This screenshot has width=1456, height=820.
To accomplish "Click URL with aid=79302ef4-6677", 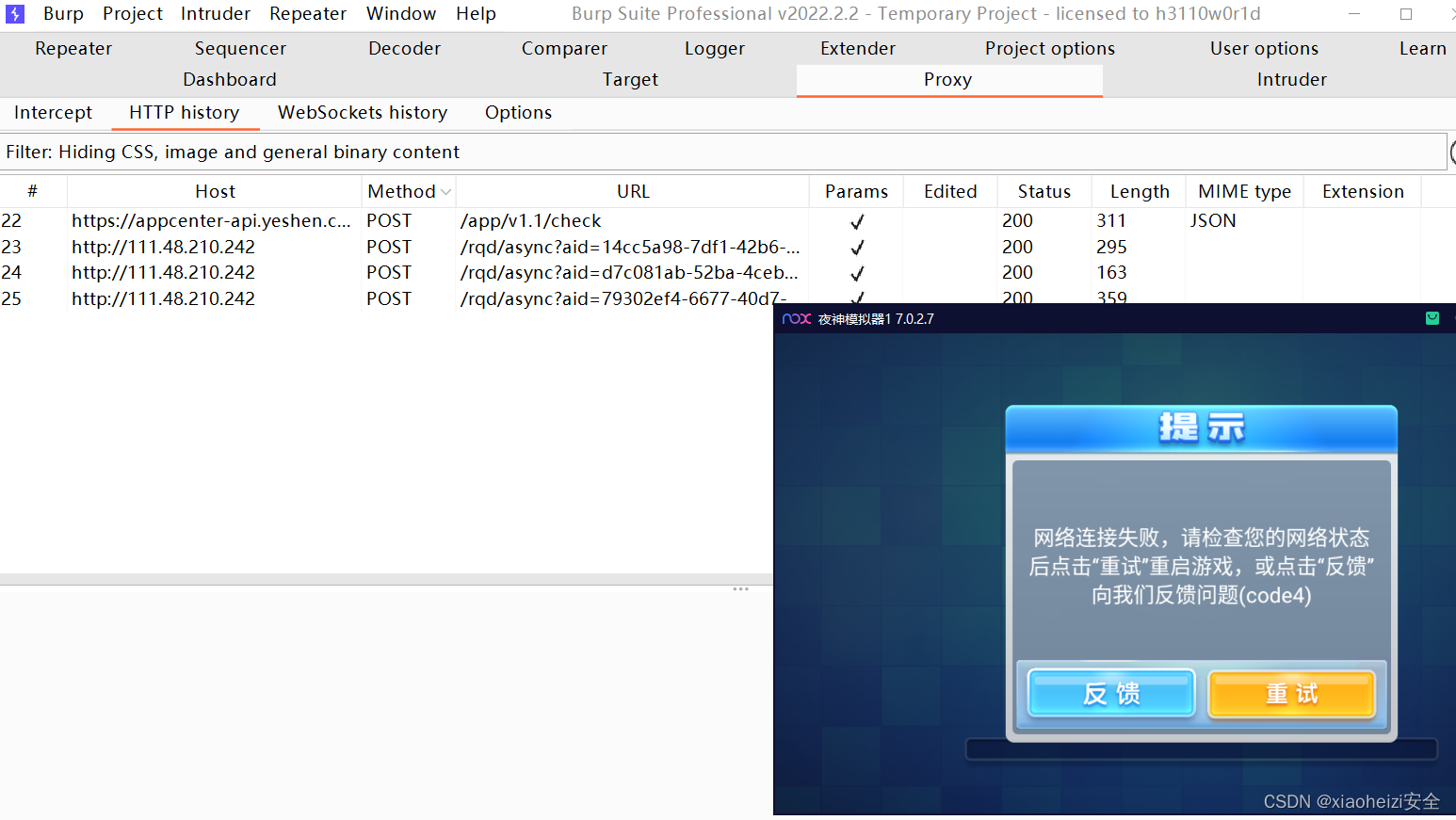I will pos(623,298).
